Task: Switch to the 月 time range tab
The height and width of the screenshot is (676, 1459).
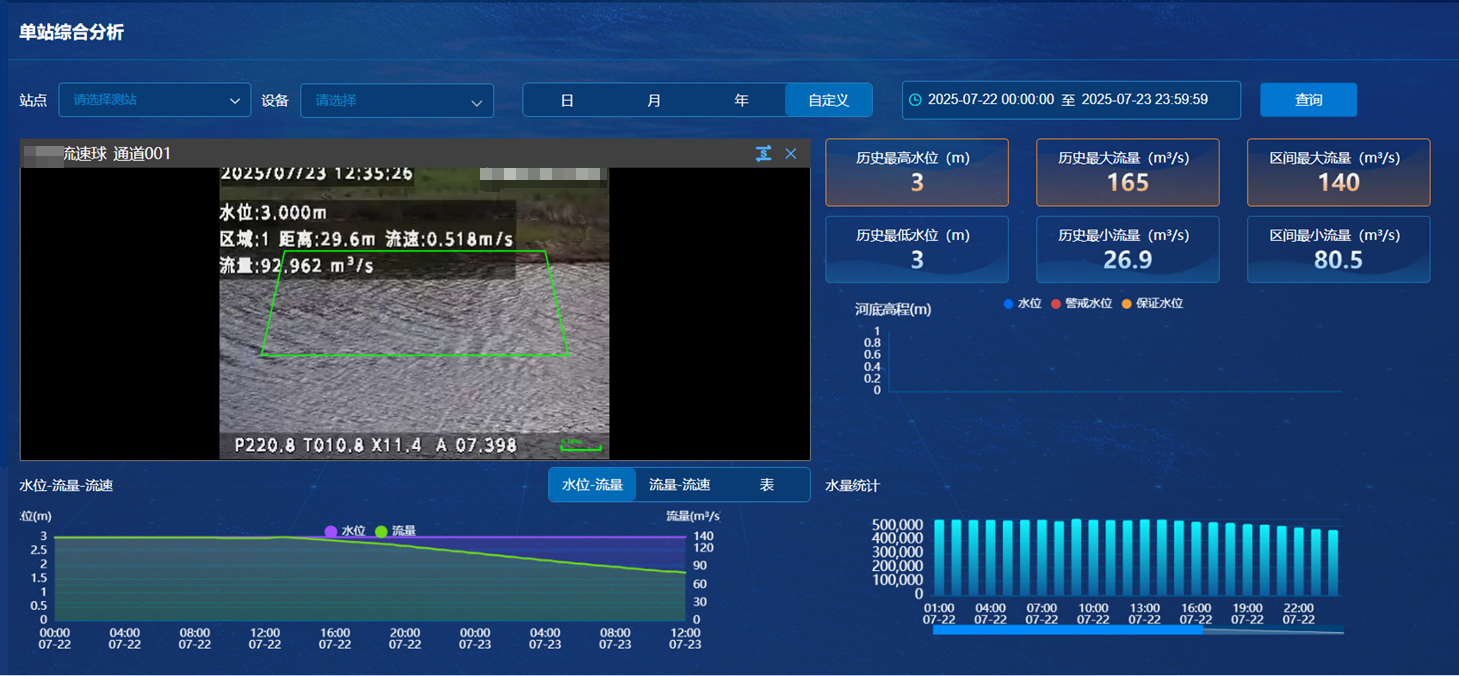Action: coord(654,100)
